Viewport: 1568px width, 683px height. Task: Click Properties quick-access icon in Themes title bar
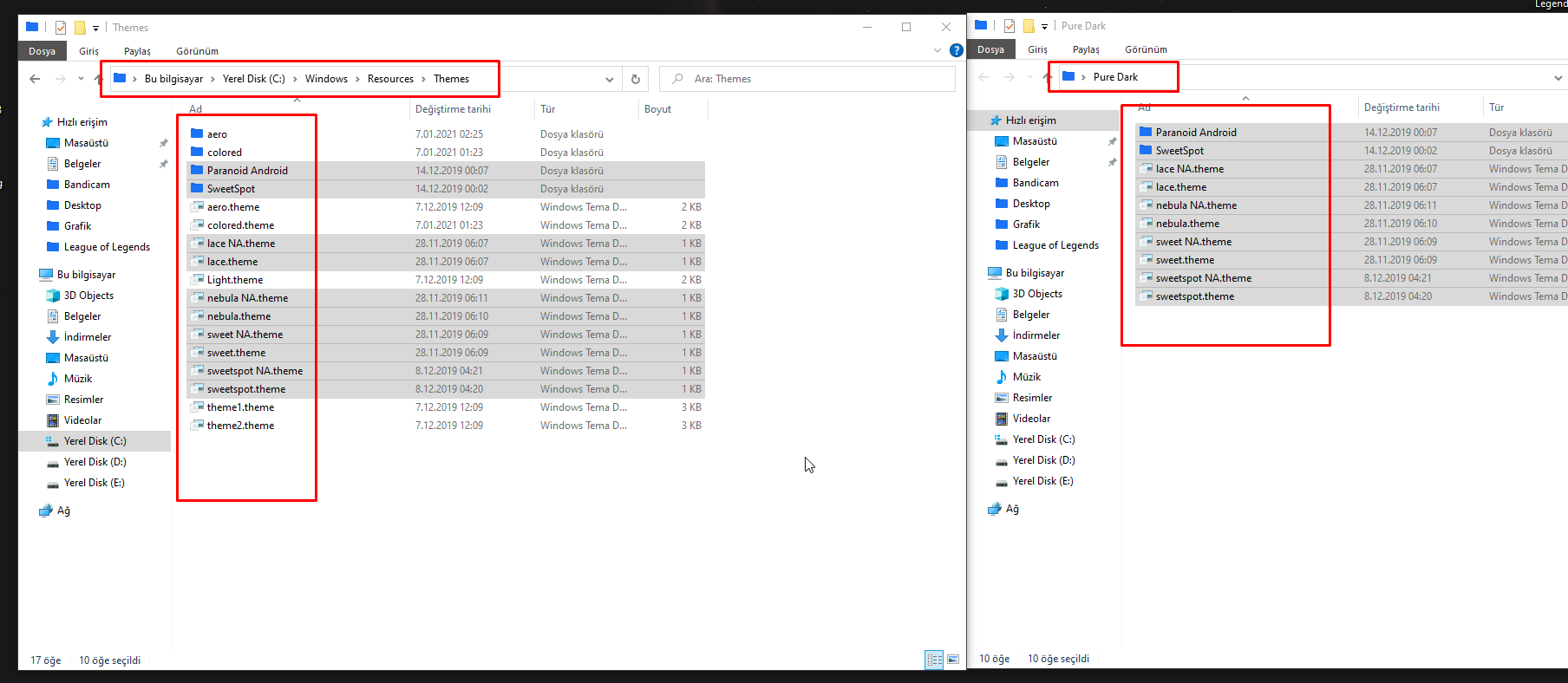click(61, 28)
